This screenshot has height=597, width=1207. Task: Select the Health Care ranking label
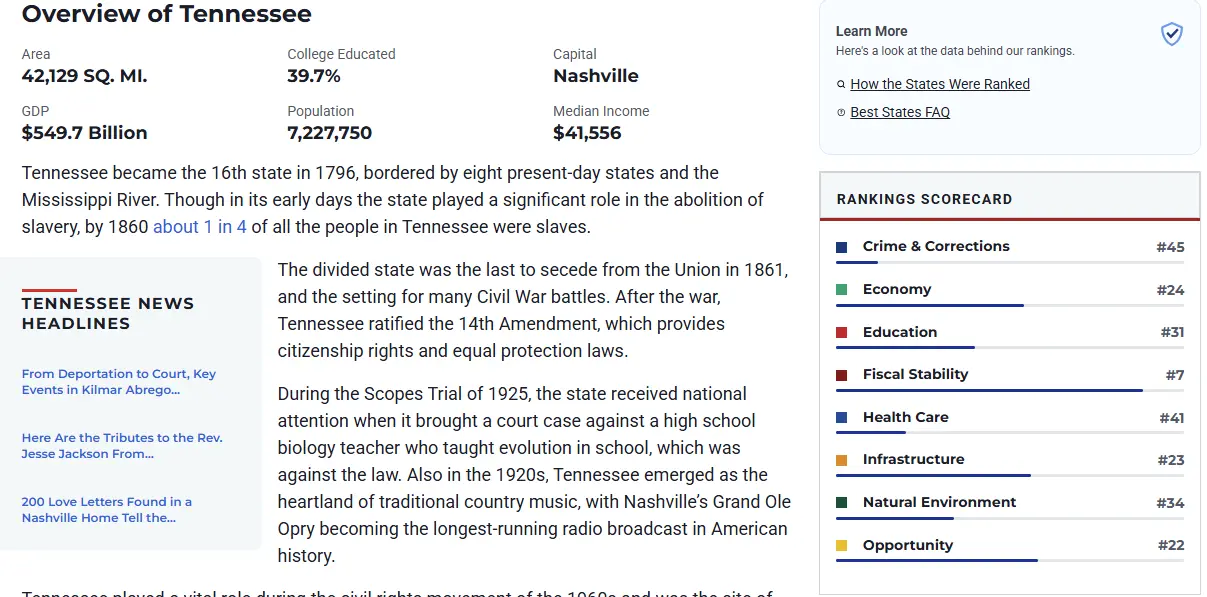tap(905, 417)
